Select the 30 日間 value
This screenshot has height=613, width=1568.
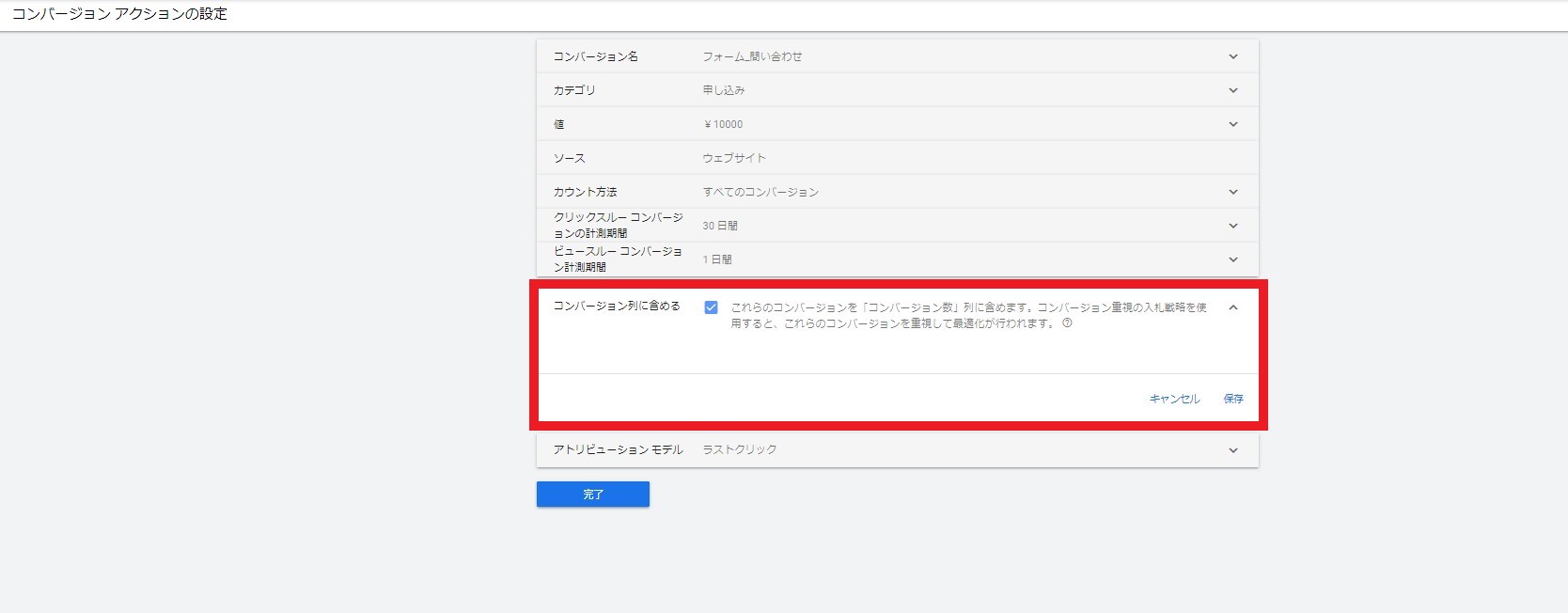(x=720, y=226)
